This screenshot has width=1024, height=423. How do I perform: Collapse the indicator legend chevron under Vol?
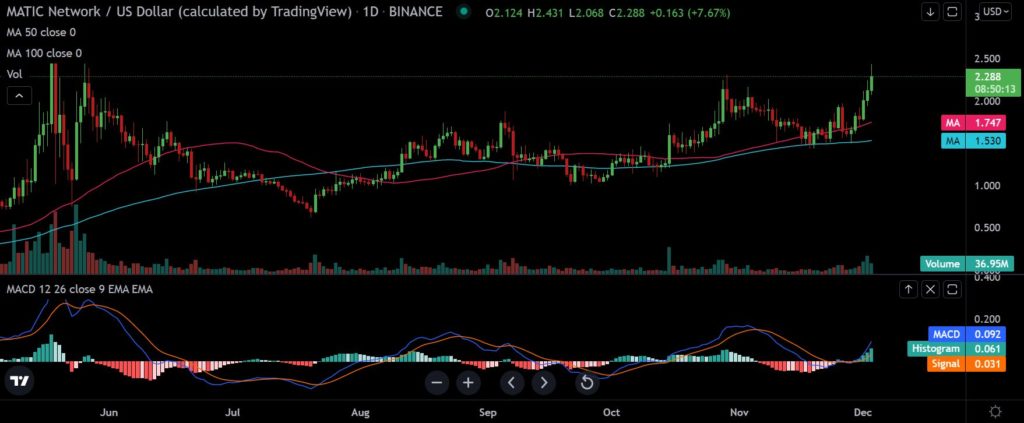tap(19, 97)
